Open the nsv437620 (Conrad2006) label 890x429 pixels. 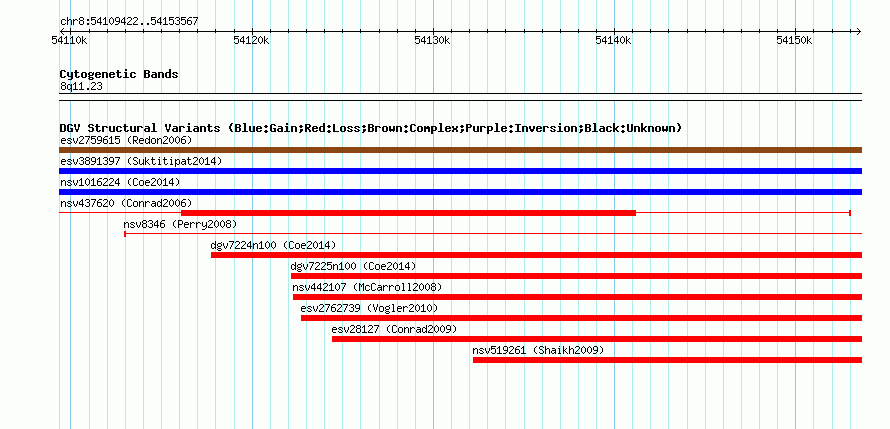126,203
